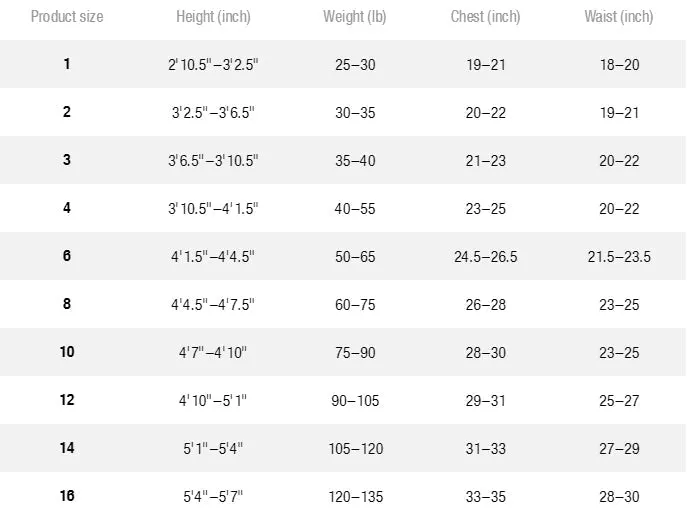This screenshot has height=523, width=687.
Task: Click the chest cell 24.5–26.5
Action: click(x=485, y=257)
